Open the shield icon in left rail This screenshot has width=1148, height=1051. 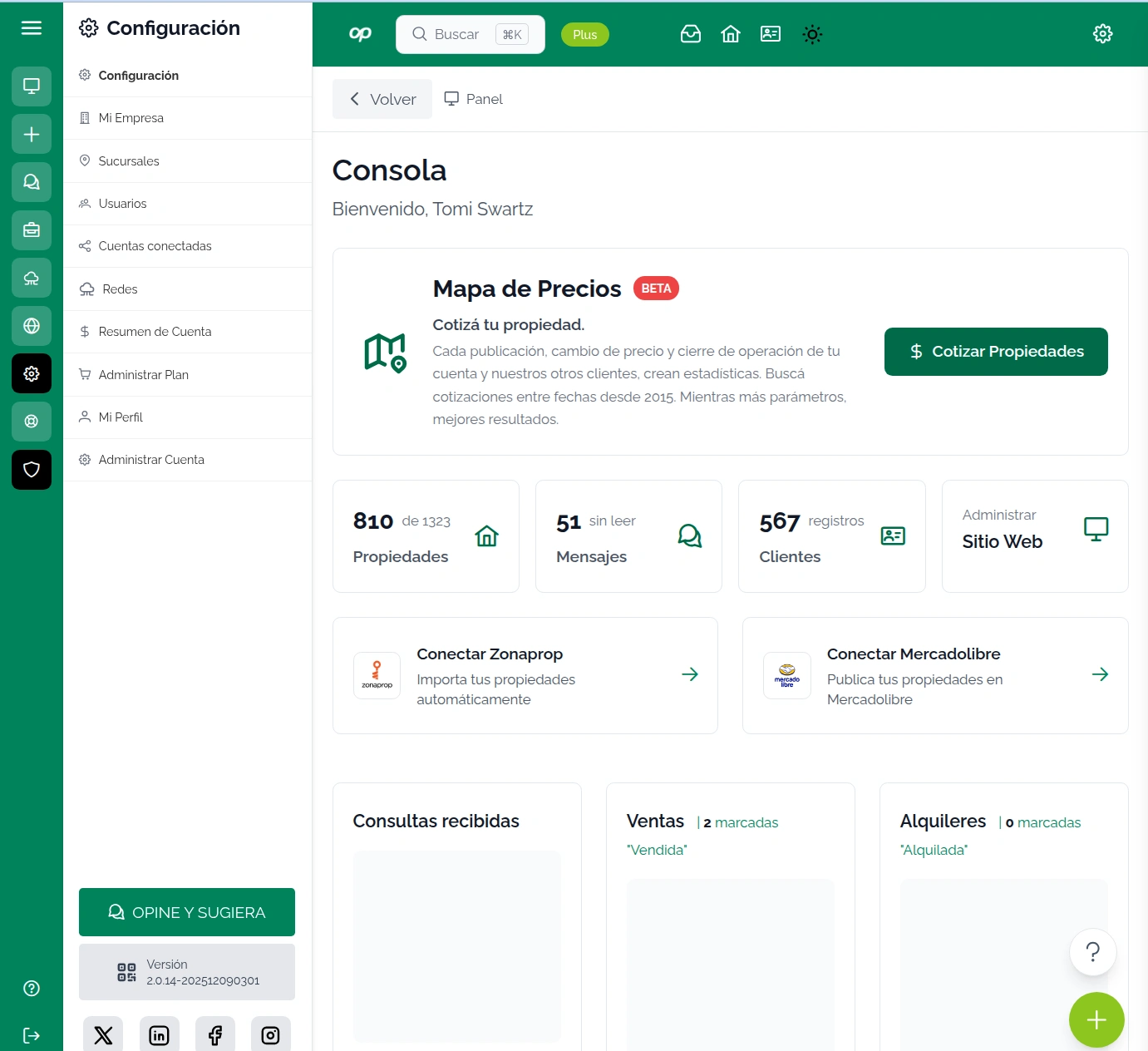click(x=32, y=470)
